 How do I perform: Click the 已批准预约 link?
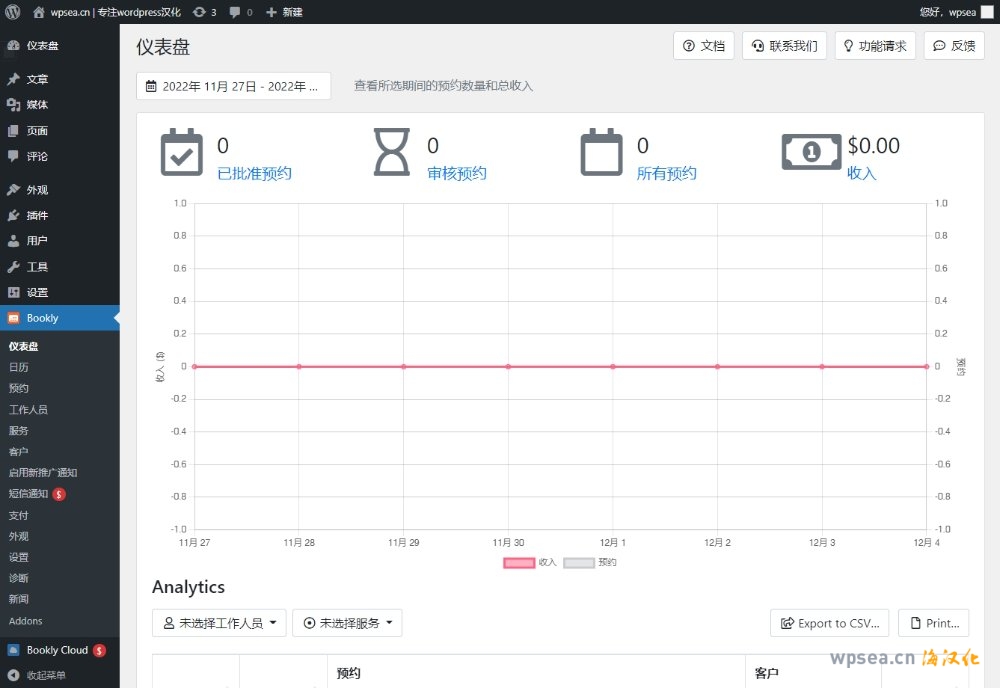pos(254,173)
